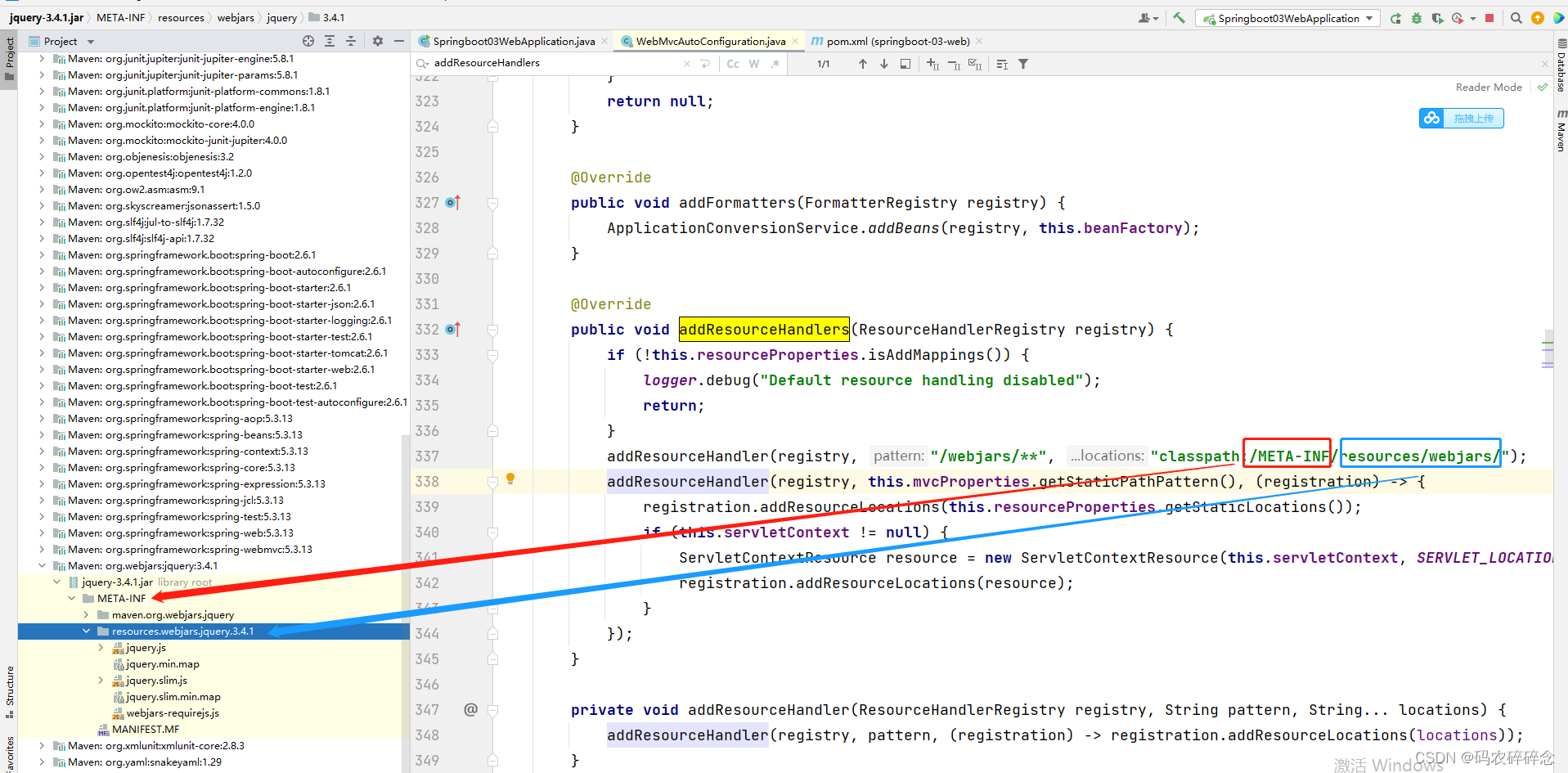
Task: Open the run configuration dropdown Springboot03WebApplication
Action: click(x=1288, y=18)
